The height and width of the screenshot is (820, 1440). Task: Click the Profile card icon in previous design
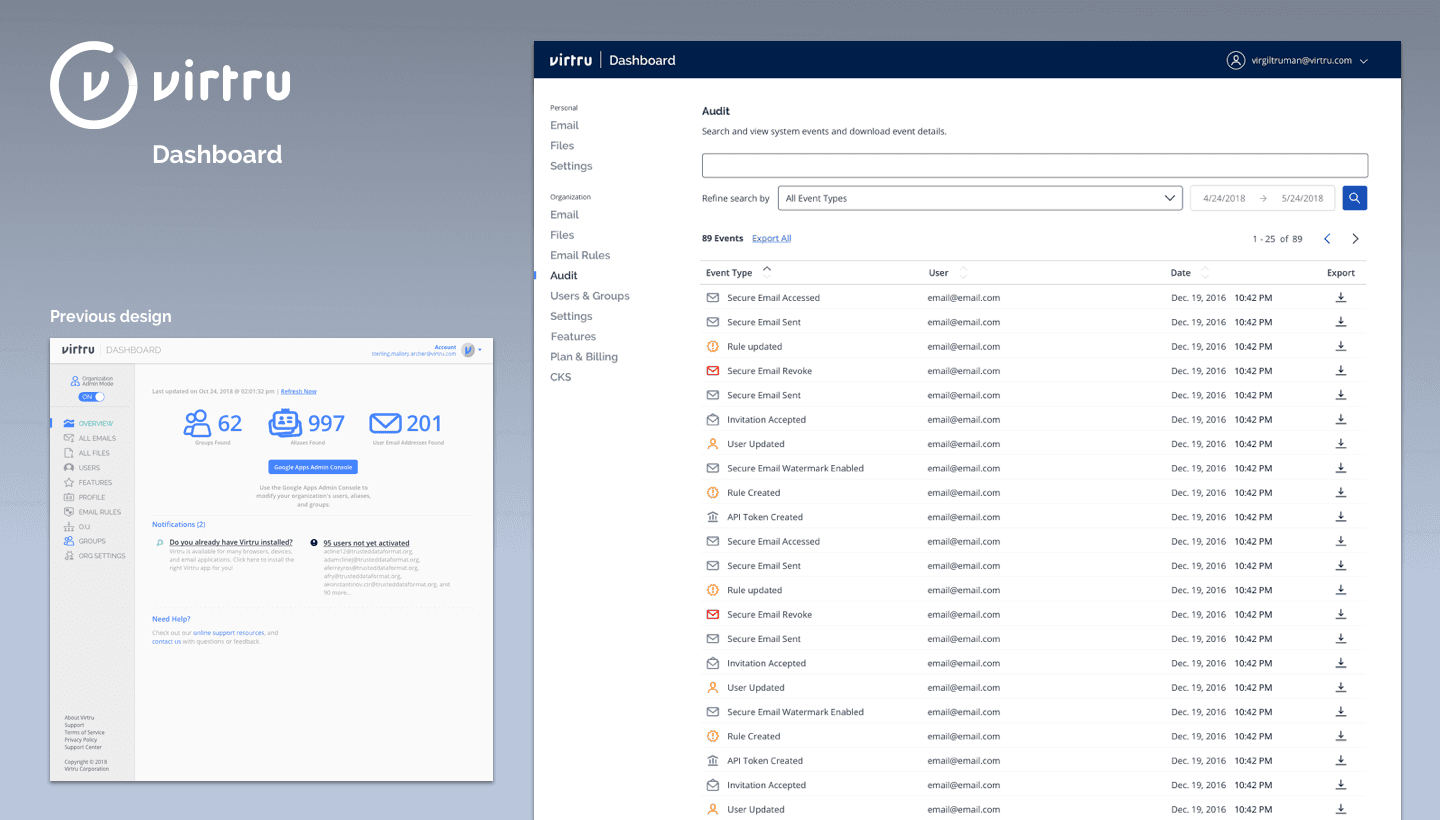[69, 497]
